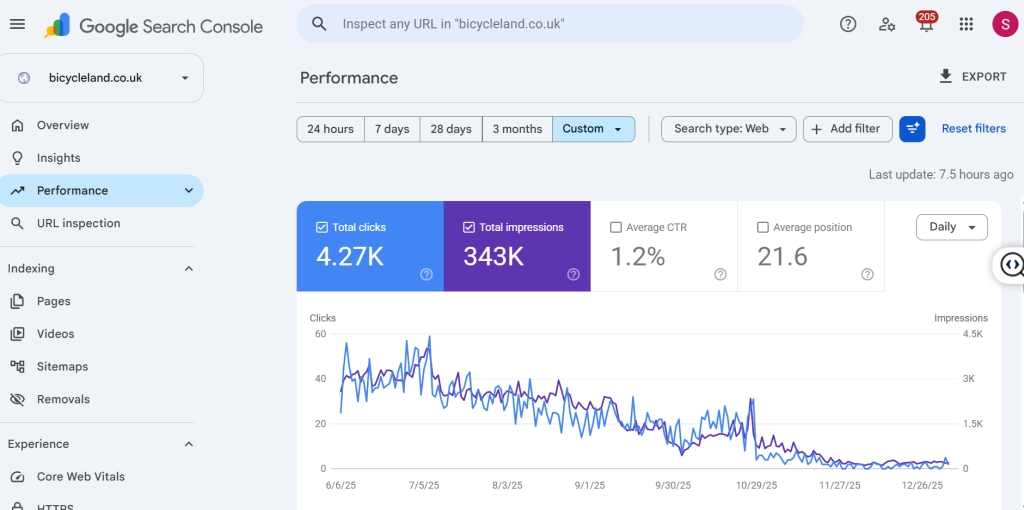Image resolution: width=1024 pixels, height=510 pixels.
Task: Select the 7 days range tab
Action: point(392,129)
